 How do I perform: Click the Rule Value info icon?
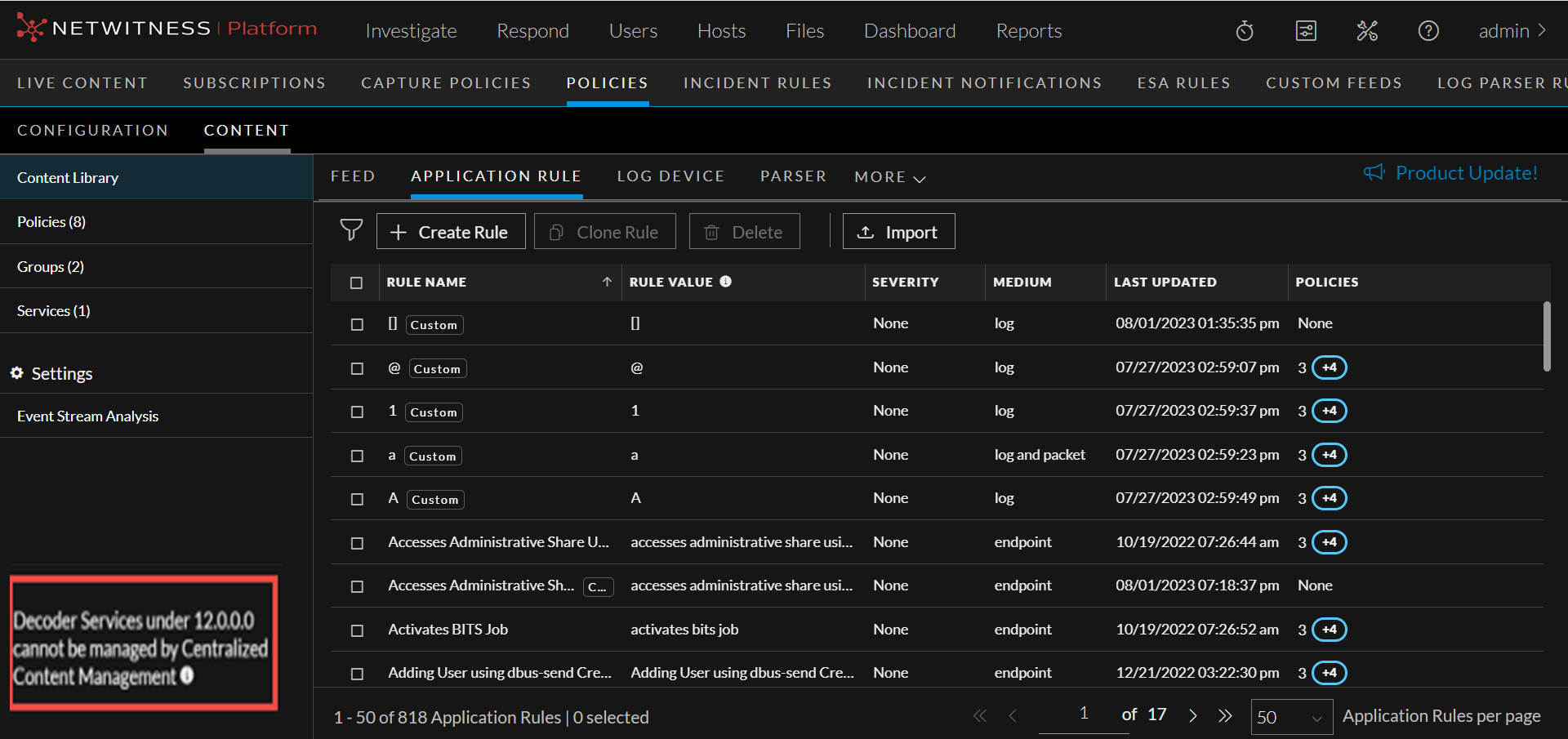click(x=725, y=282)
